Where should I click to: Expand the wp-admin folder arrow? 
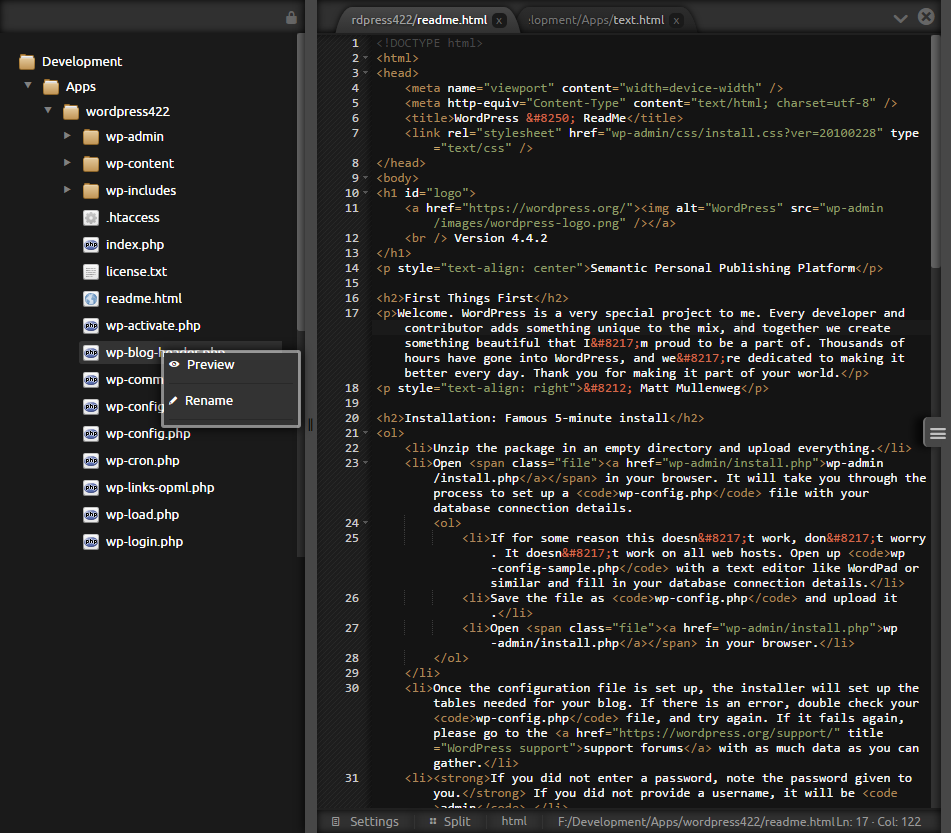[x=67, y=137]
